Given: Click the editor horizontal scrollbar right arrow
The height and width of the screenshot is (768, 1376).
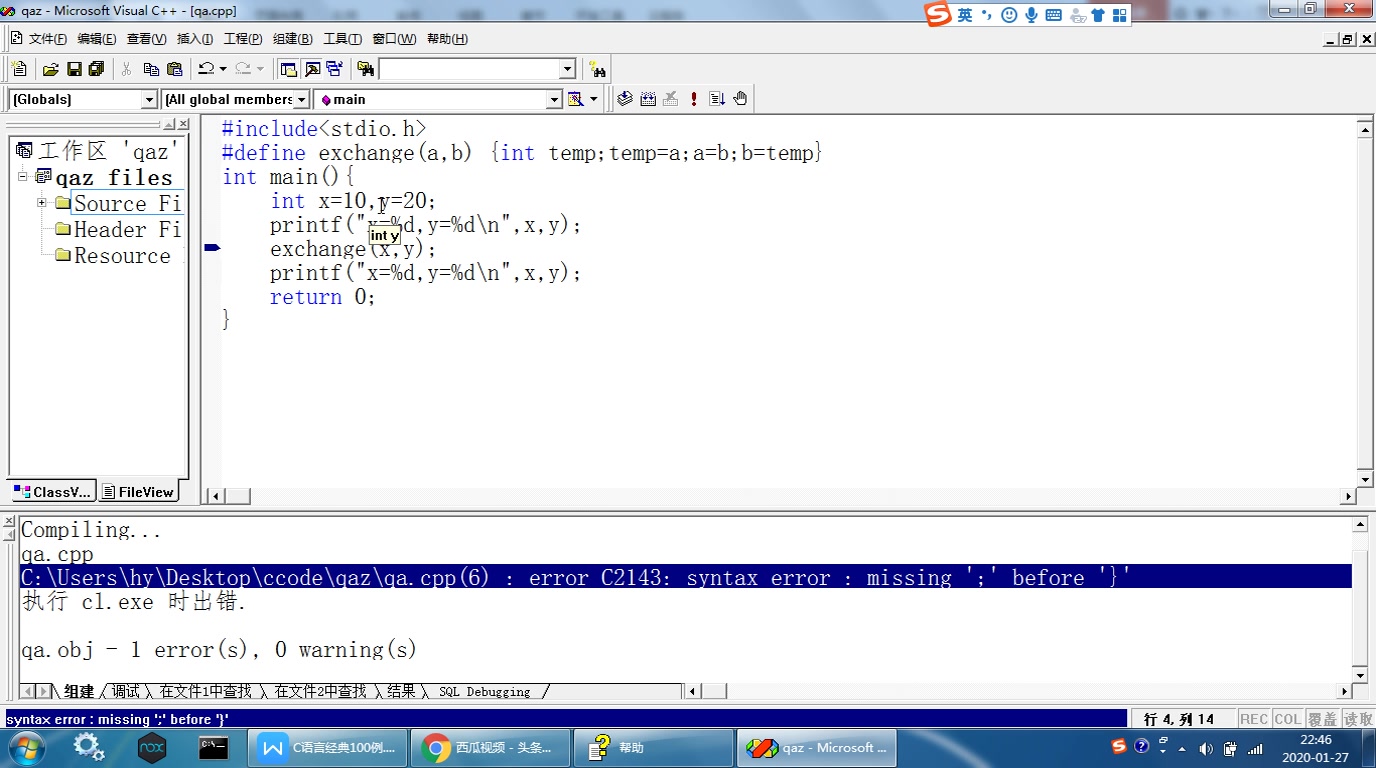Looking at the screenshot, I should (x=1347, y=495).
